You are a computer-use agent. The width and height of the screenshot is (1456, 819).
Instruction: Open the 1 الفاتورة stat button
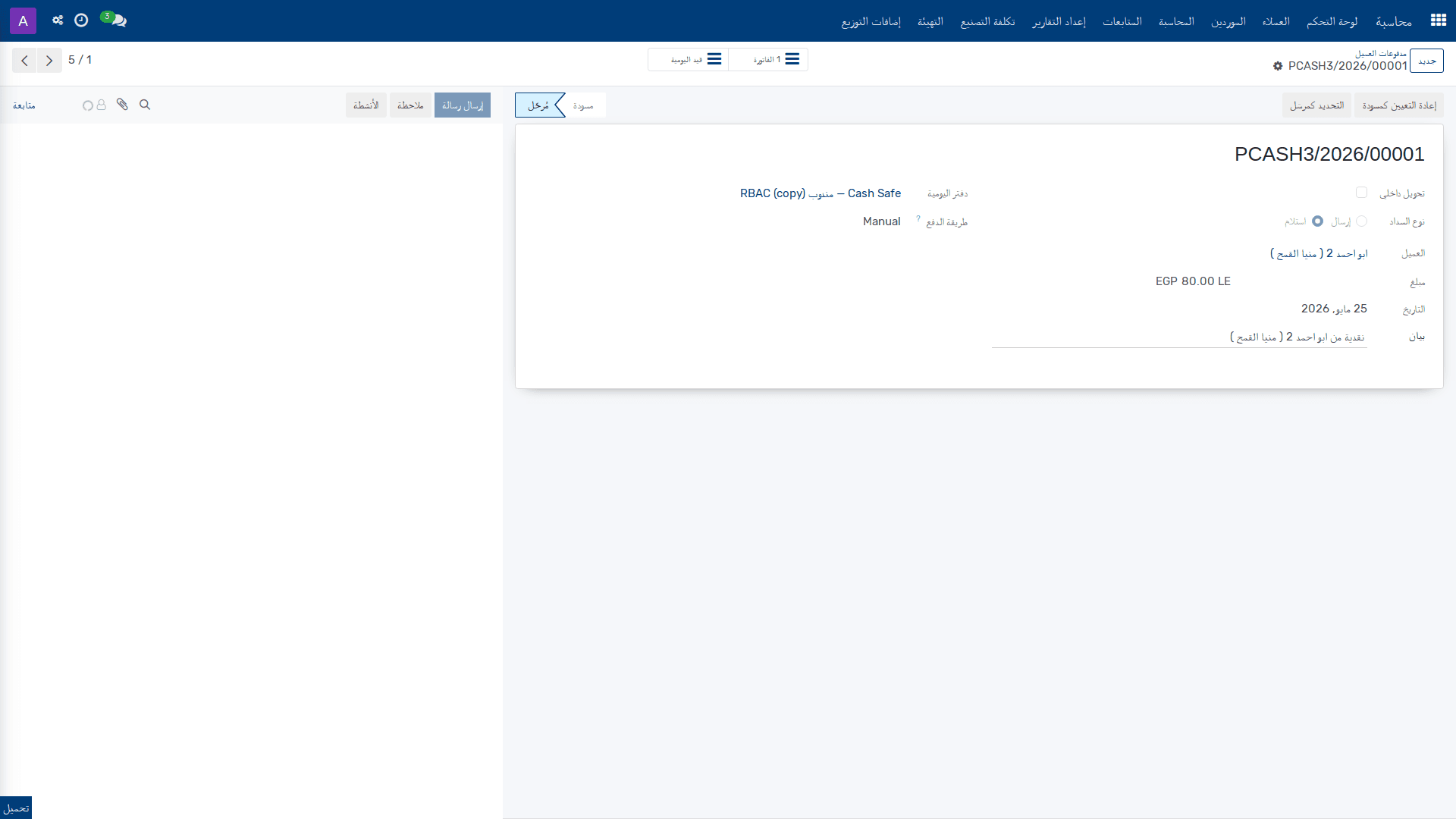coord(768,60)
